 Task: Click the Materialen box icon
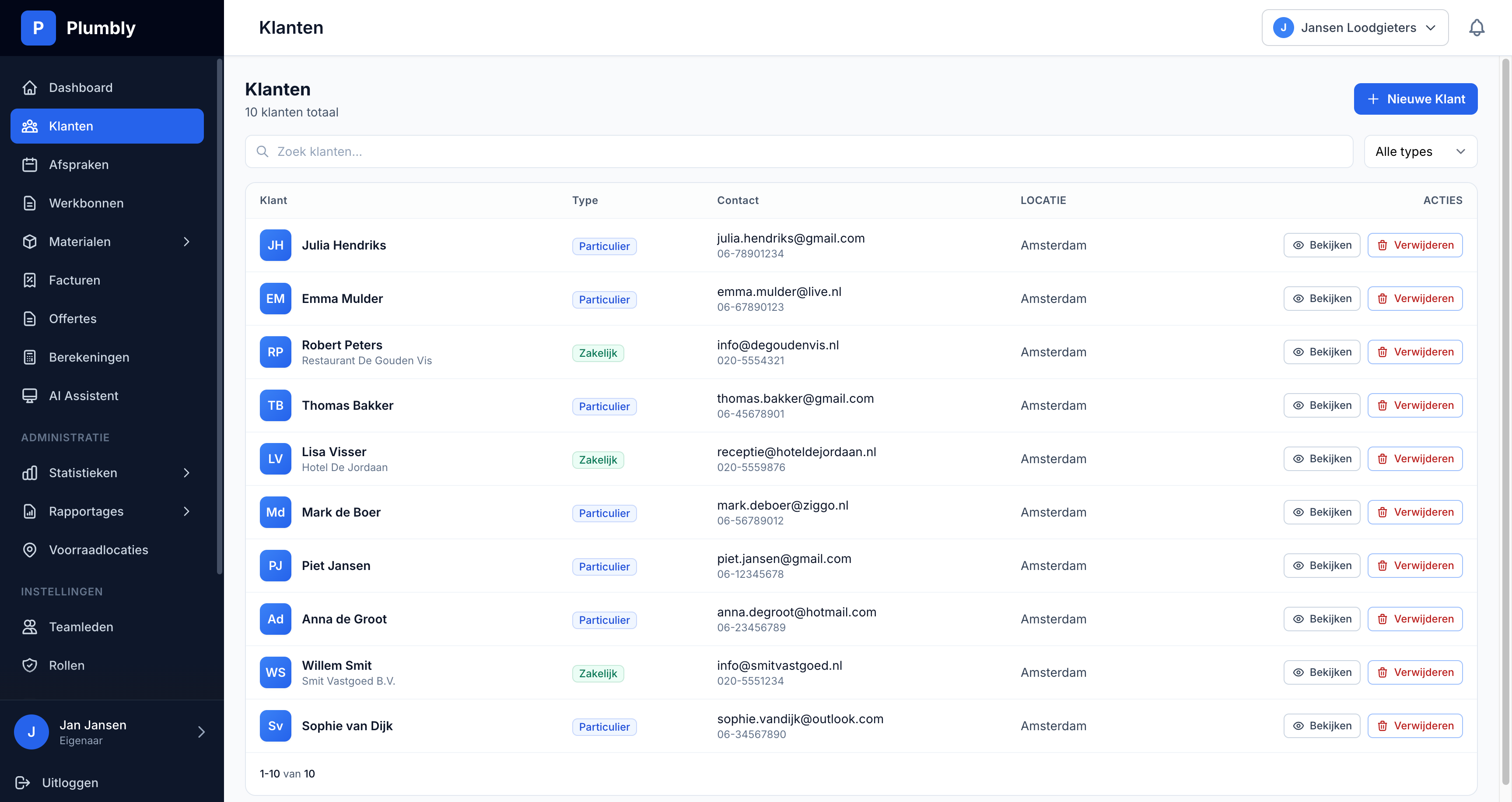(x=29, y=241)
